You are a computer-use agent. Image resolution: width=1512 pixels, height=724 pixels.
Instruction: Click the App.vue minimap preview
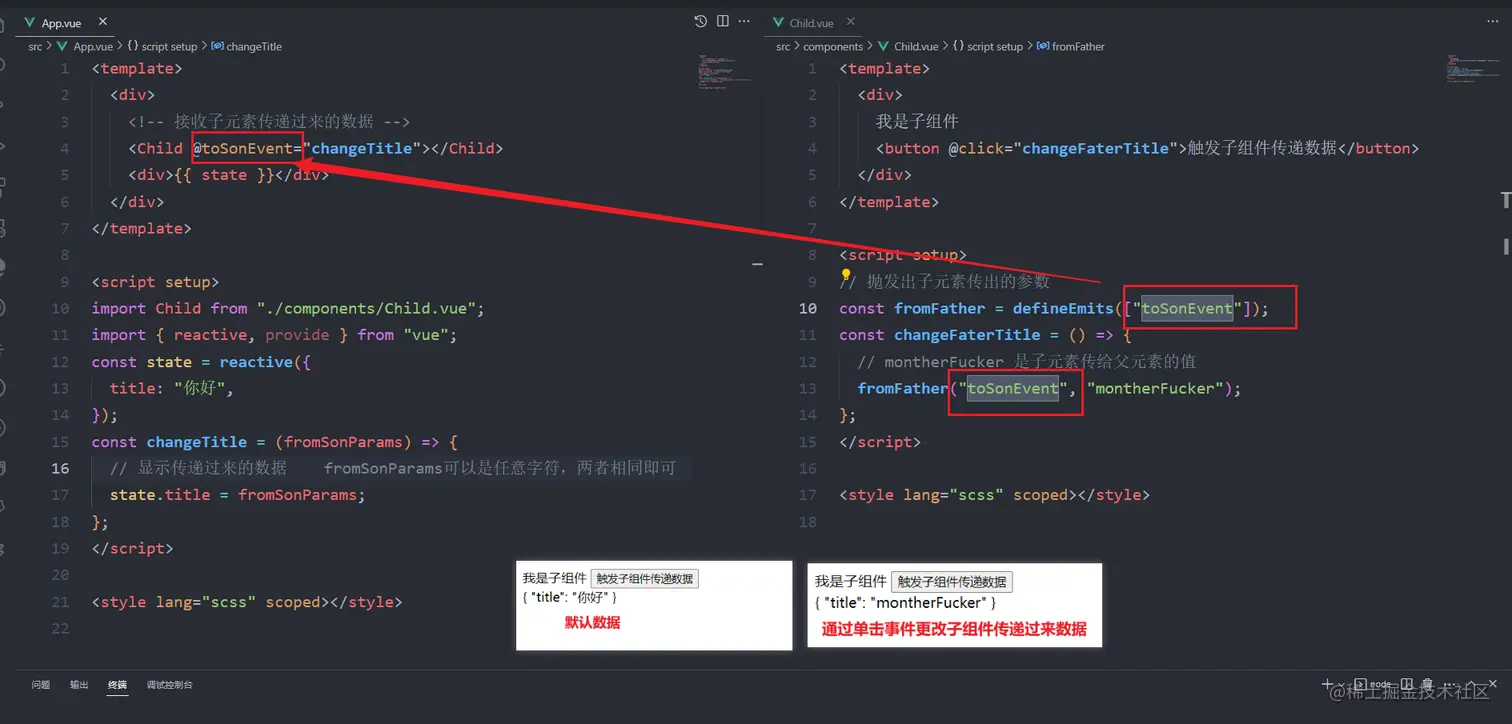724,72
